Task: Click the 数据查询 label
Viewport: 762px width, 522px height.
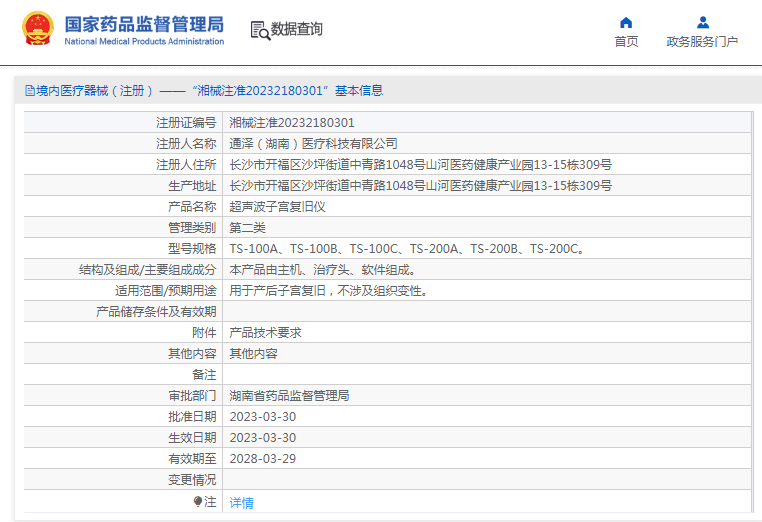Action: pyautogui.click(x=296, y=29)
